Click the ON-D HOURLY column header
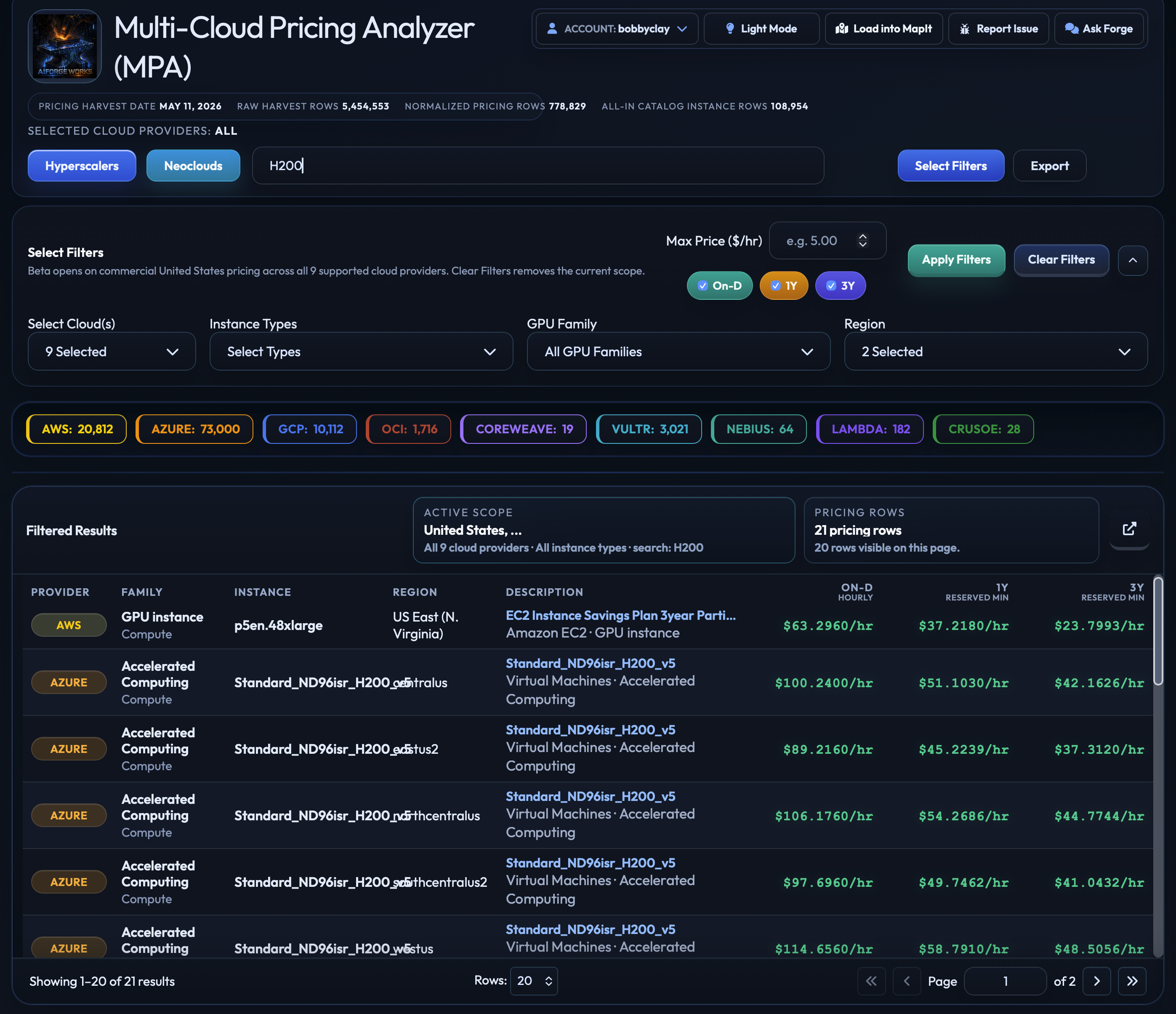 point(855,592)
